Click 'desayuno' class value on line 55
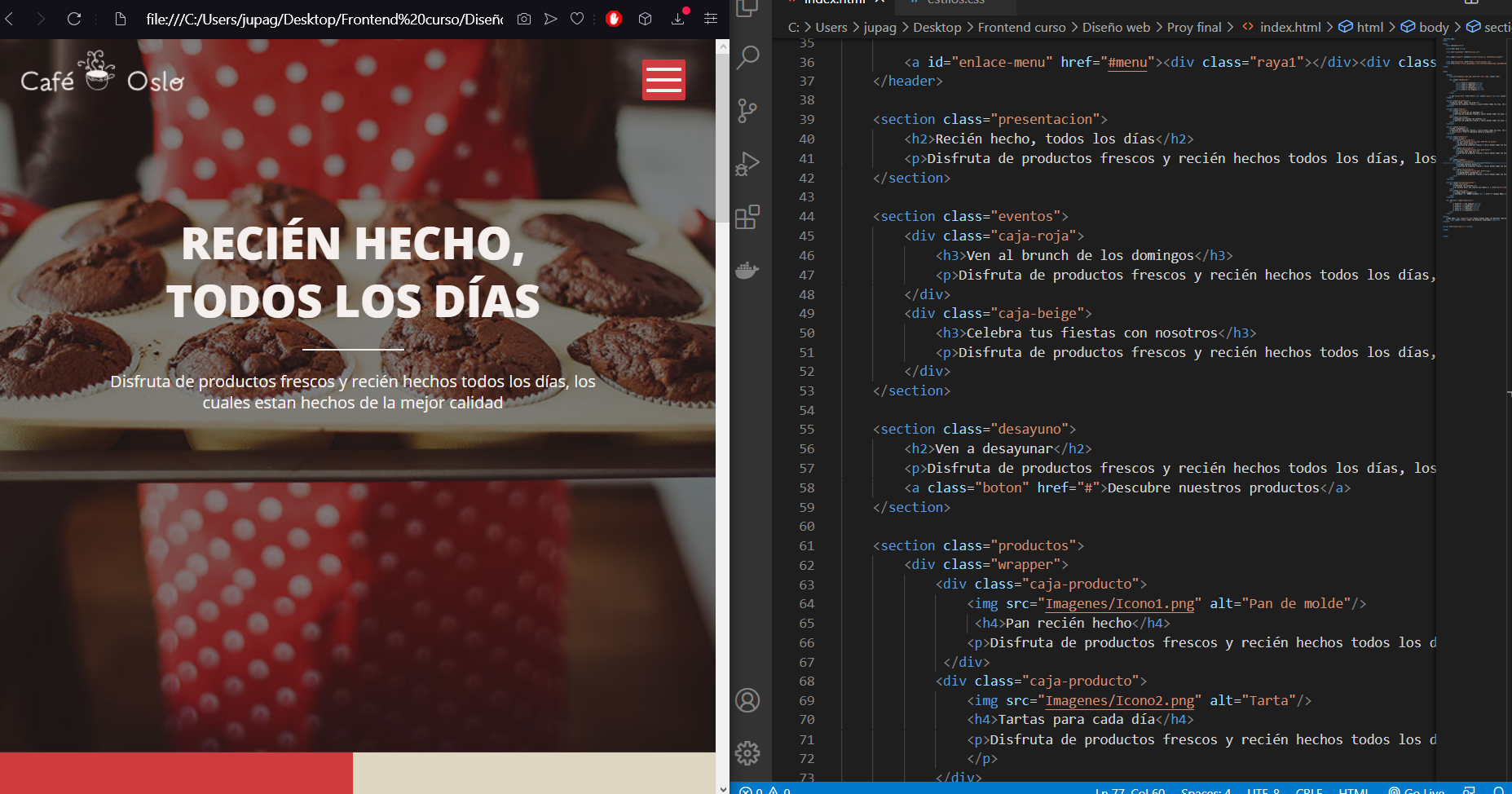The width and height of the screenshot is (1512, 794). click(x=1029, y=429)
